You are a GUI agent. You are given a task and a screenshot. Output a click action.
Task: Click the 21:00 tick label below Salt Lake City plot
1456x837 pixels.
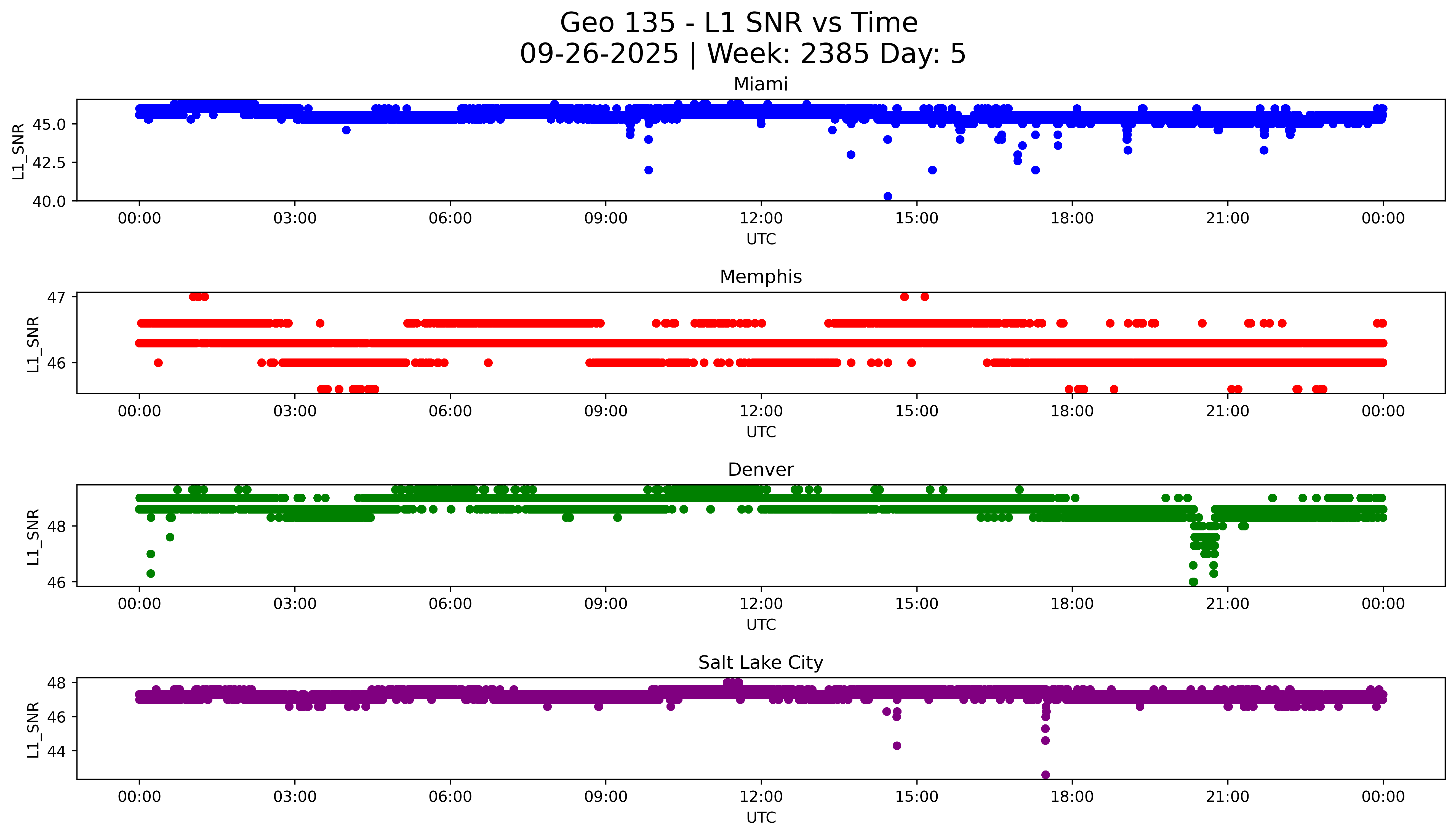coord(1227,797)
